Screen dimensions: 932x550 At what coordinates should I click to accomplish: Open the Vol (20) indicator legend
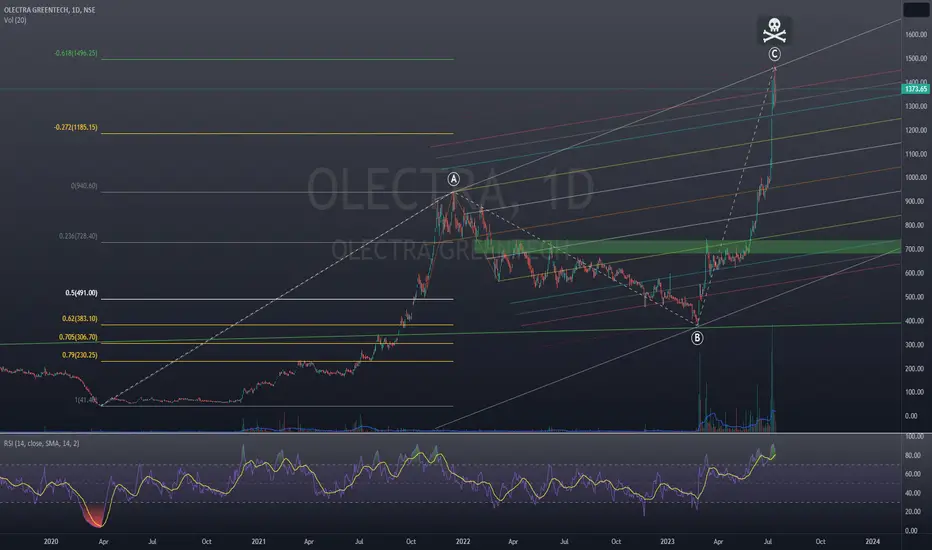point(15,20)
